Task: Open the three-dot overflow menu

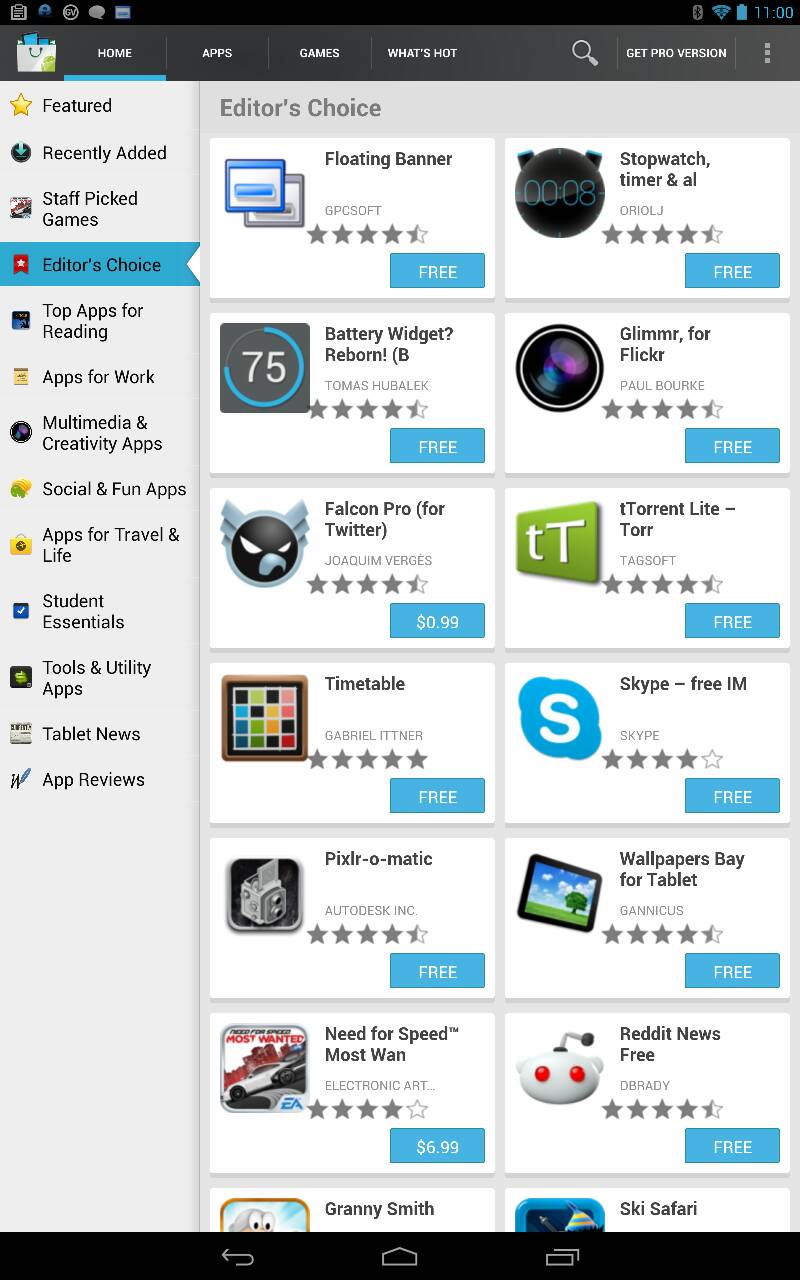Action: [x=767, y=53]
